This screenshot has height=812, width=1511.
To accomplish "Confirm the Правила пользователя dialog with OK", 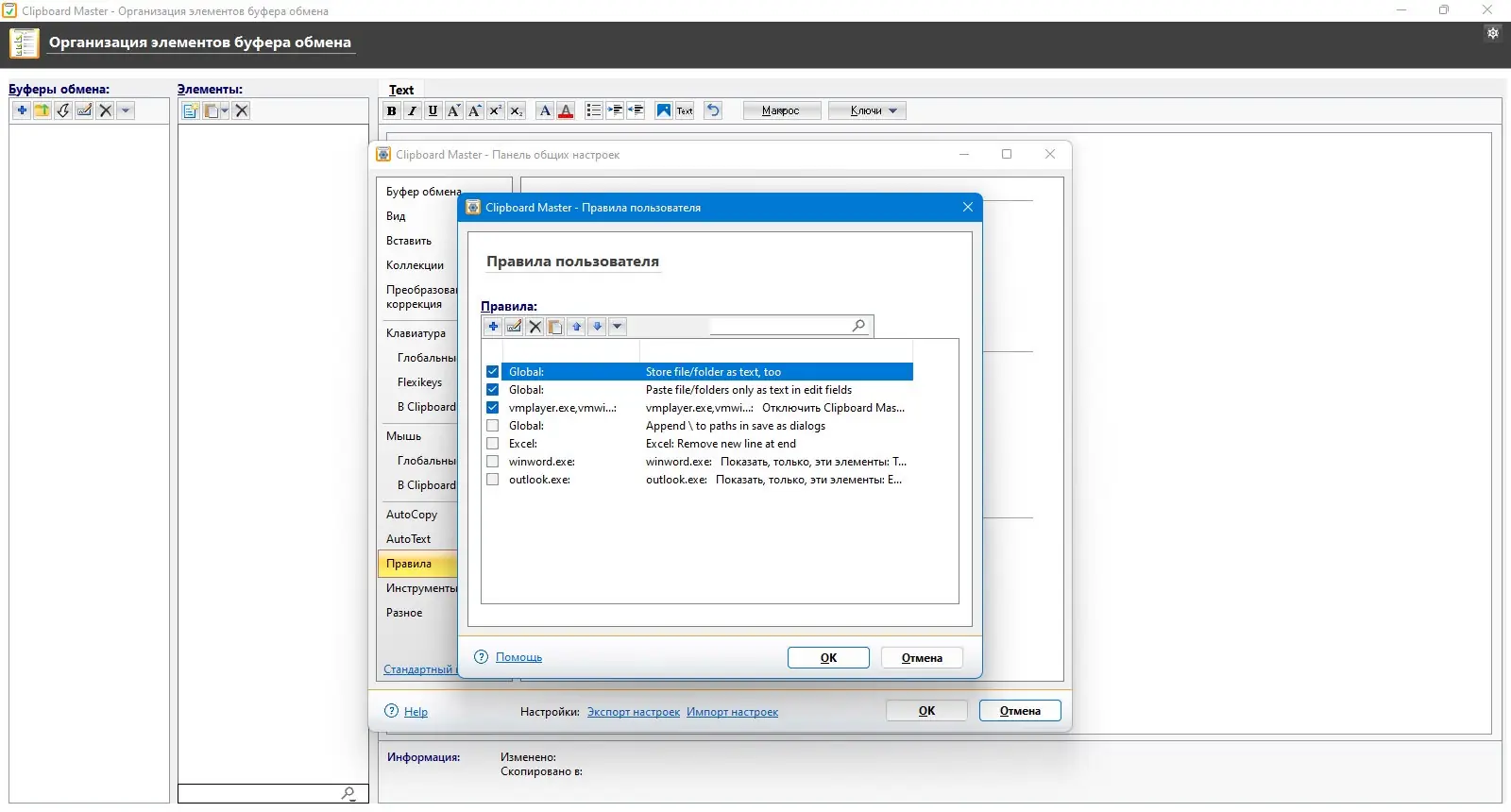I will coord(828,658).
